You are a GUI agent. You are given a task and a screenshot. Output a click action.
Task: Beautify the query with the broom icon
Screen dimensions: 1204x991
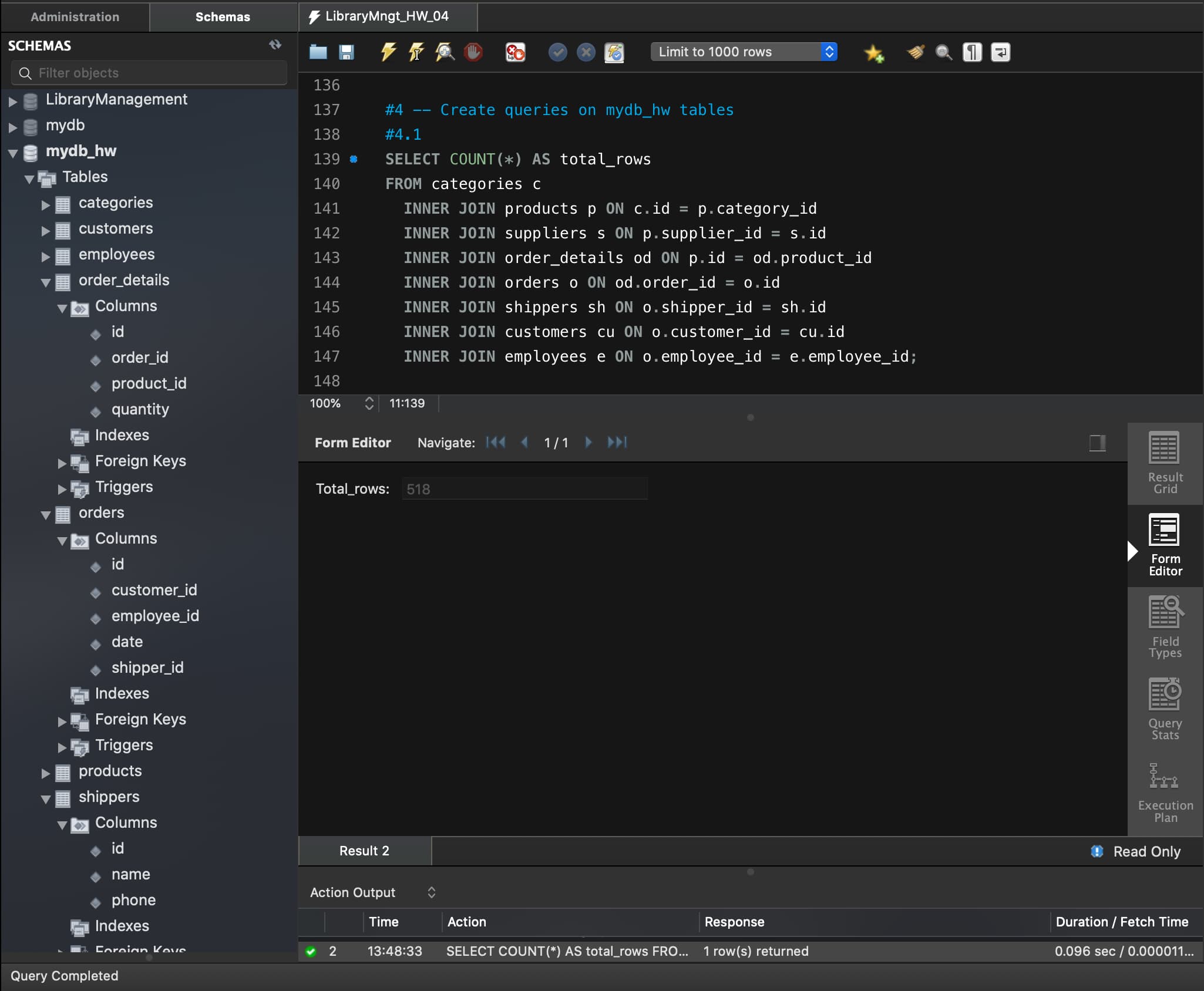pos(915,52)
